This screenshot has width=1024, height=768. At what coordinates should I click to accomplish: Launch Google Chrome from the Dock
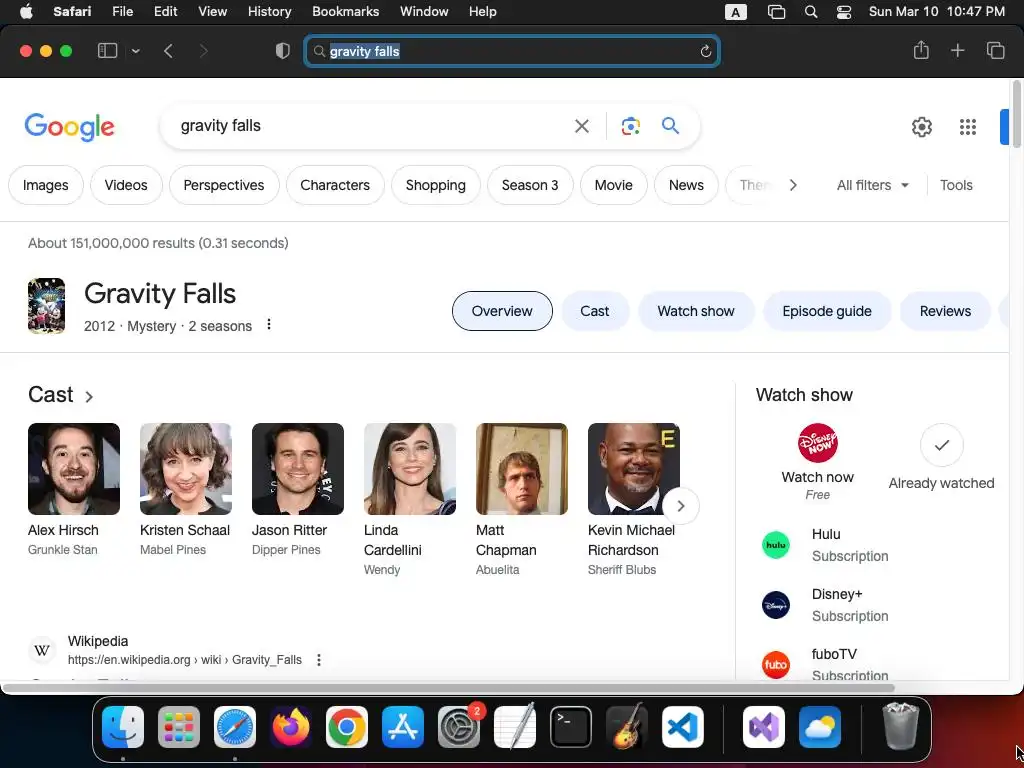click(x=347, y=726)
